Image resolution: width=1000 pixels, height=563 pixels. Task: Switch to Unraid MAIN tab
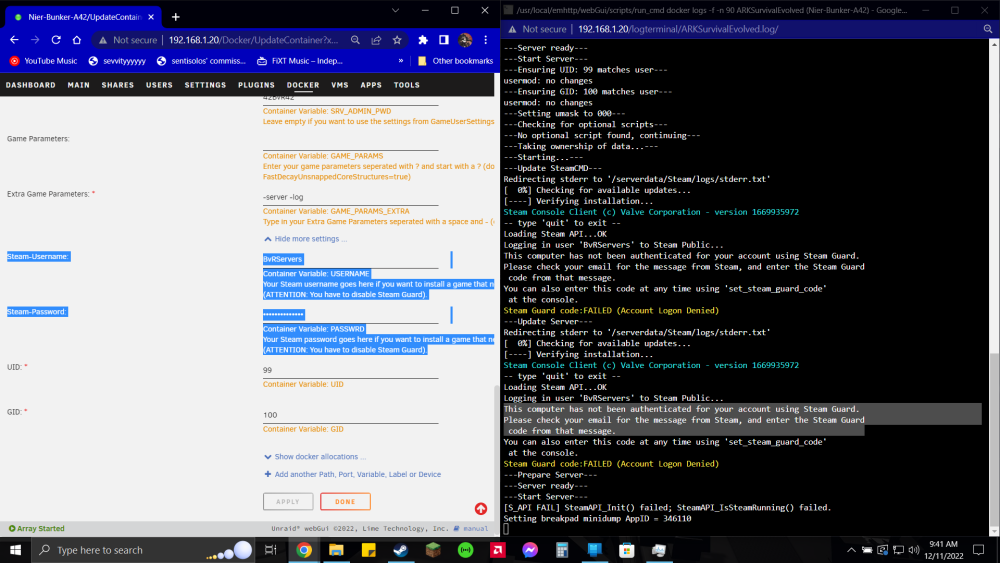tap(78, 85)
